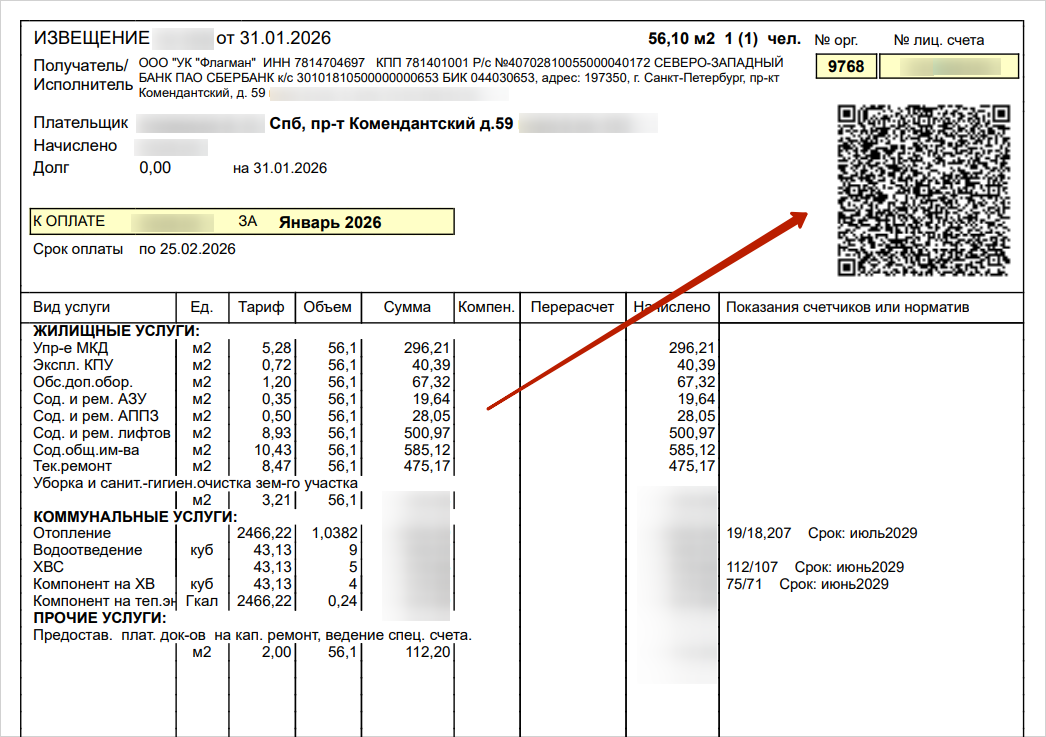1046x737 pixels.
Task: Click the blurred personal account number field
Action: [x=949, y=67]
